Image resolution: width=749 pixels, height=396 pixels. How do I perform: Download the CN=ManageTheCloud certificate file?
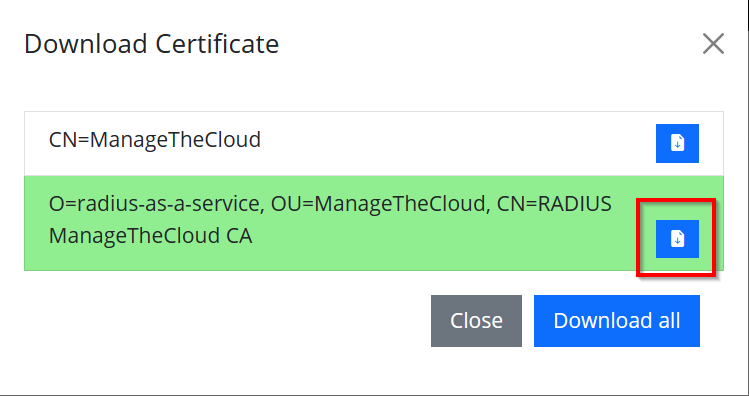coord(677,143)
